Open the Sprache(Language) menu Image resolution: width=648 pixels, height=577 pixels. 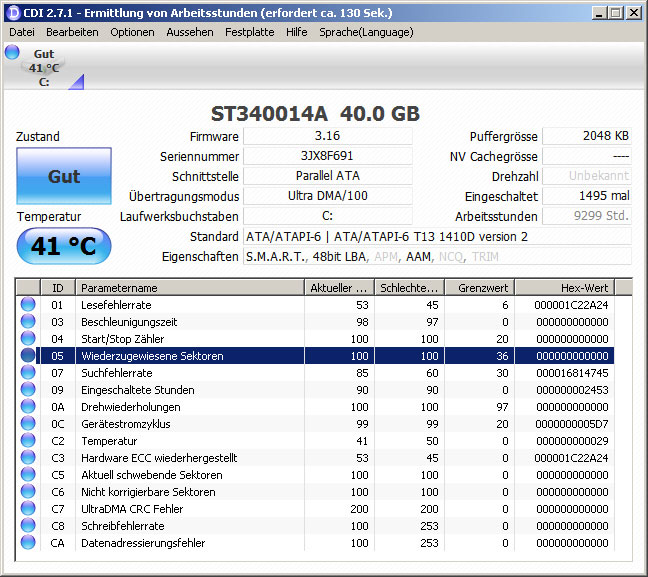click(366, 32)
